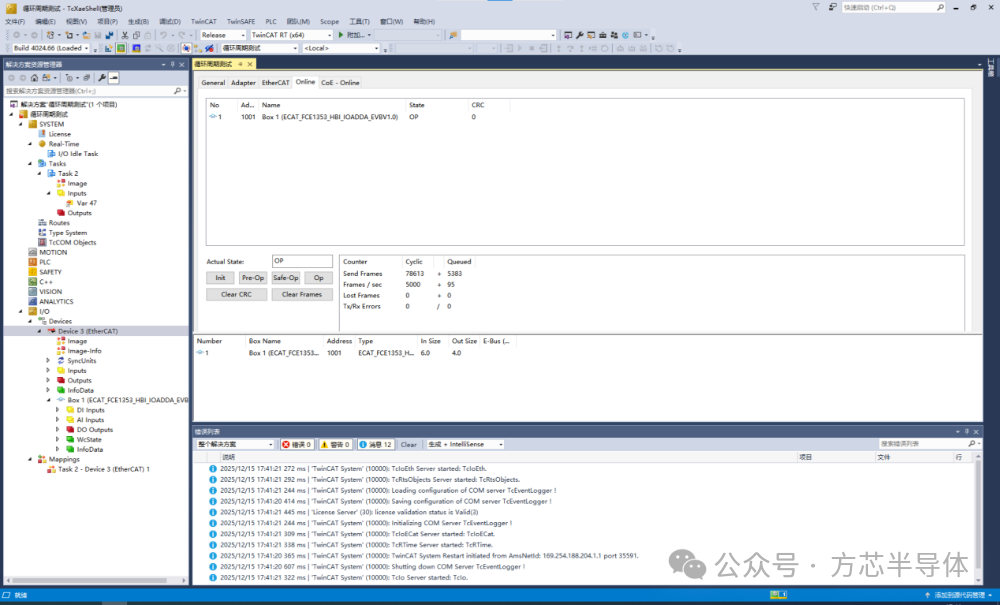Click the Save All toolbar icon
The image size is (1000, 605).
point(109,35)
